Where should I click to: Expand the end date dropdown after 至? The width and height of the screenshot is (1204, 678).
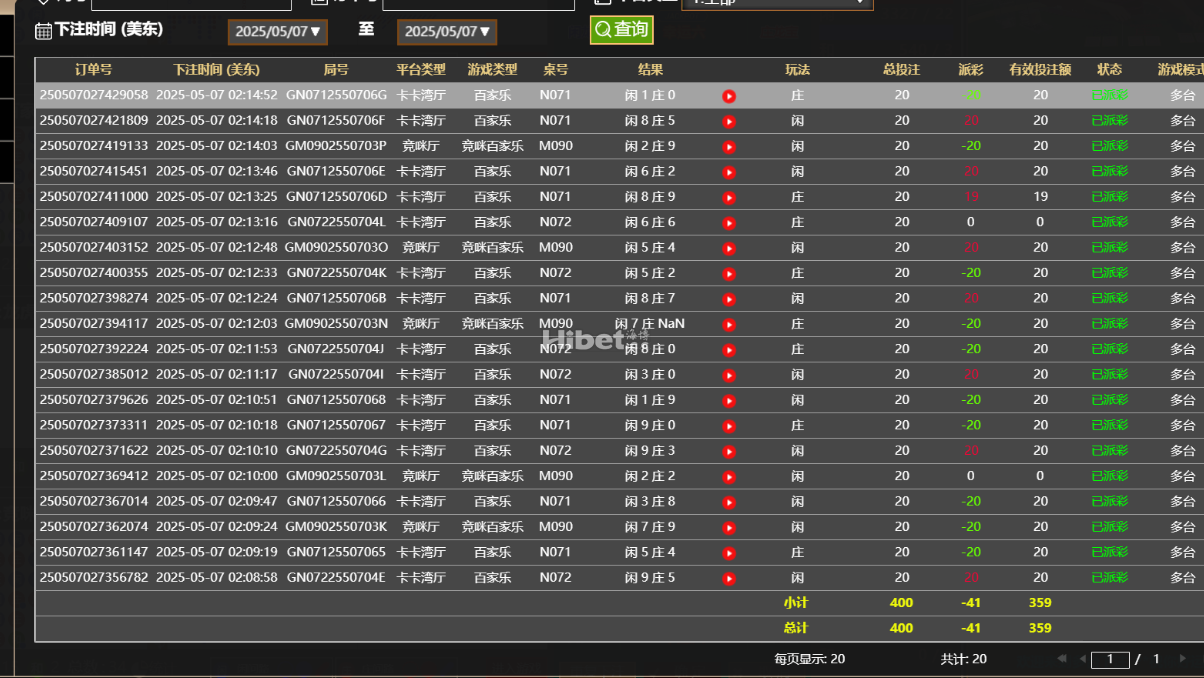(447, 32)
